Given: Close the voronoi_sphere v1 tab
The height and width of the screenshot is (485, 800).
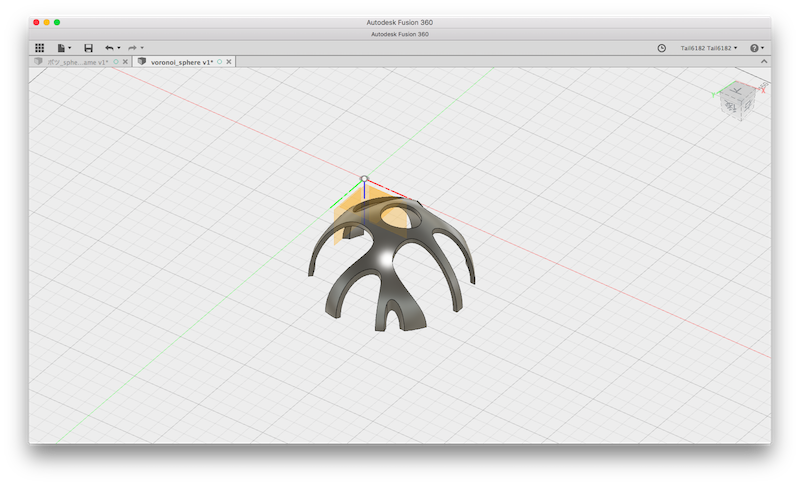Looking at the screenshot, I should [229, 62].
